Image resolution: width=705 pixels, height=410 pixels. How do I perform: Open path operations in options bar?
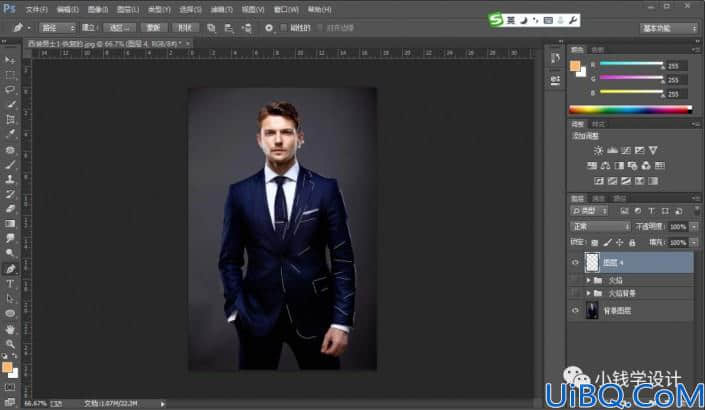coord(211,28)
